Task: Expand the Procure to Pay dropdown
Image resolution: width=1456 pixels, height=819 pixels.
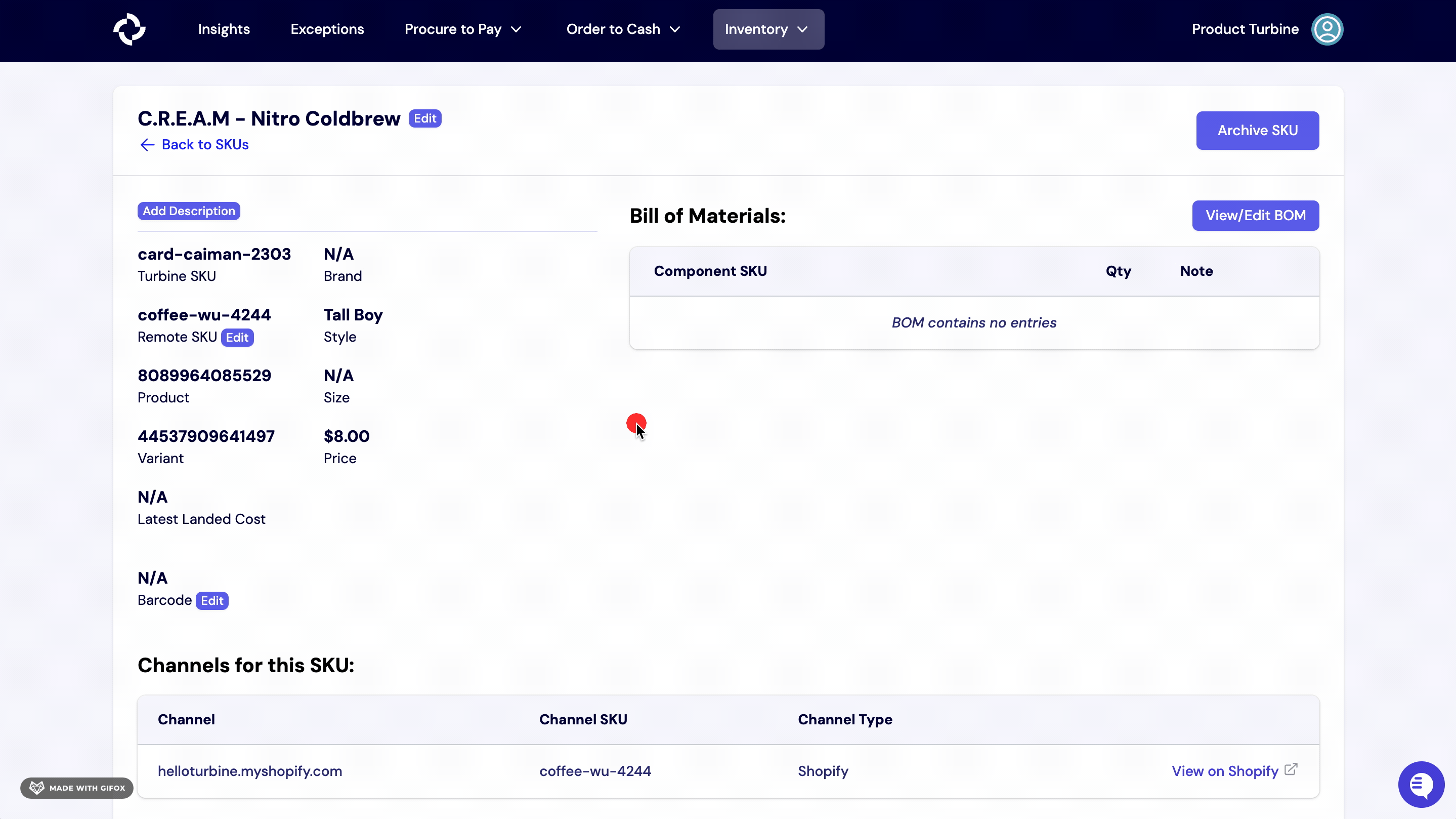Action: [x=462, y=29]
